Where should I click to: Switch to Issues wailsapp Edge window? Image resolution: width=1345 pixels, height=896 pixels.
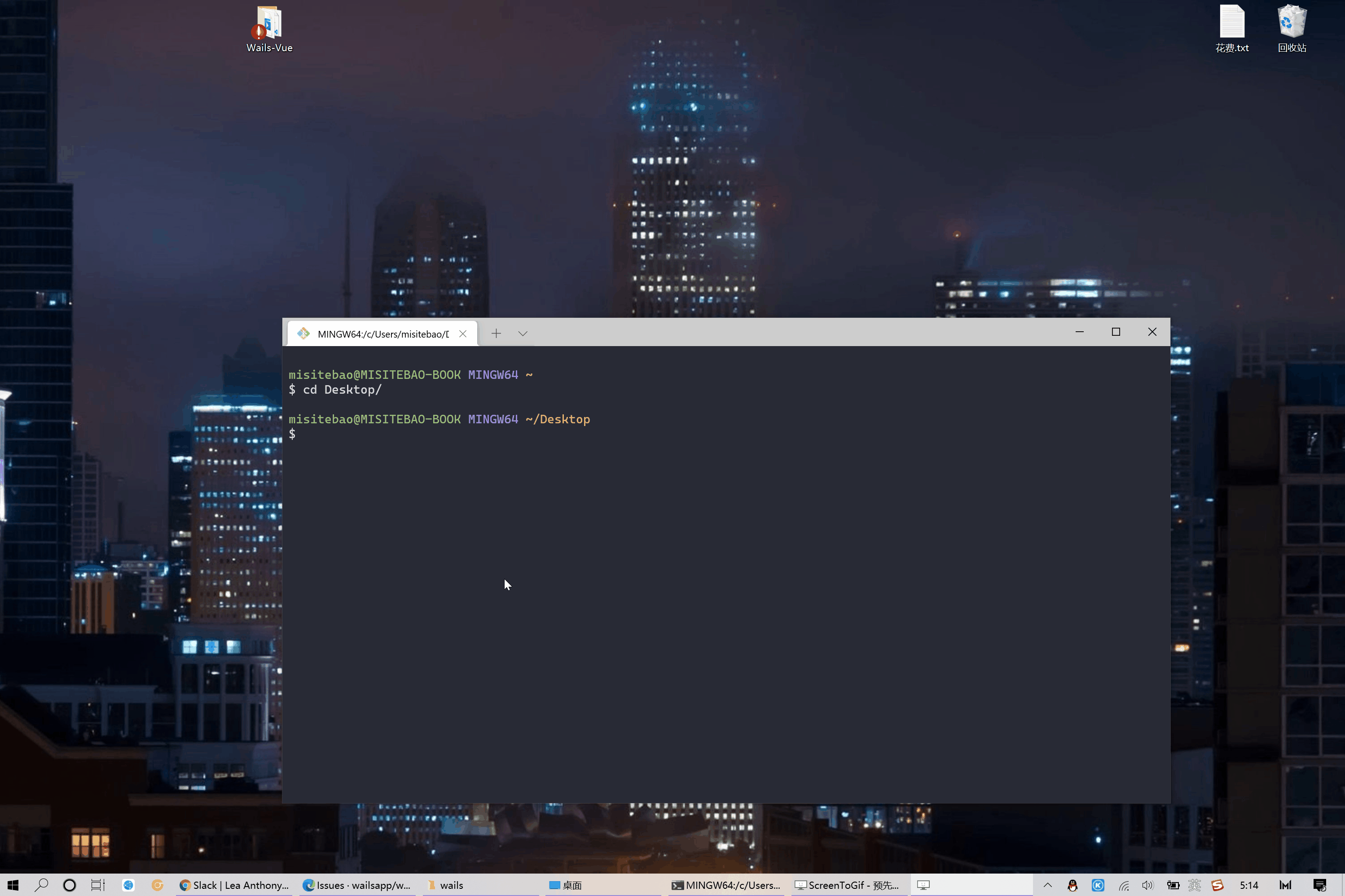pos(357,885)
